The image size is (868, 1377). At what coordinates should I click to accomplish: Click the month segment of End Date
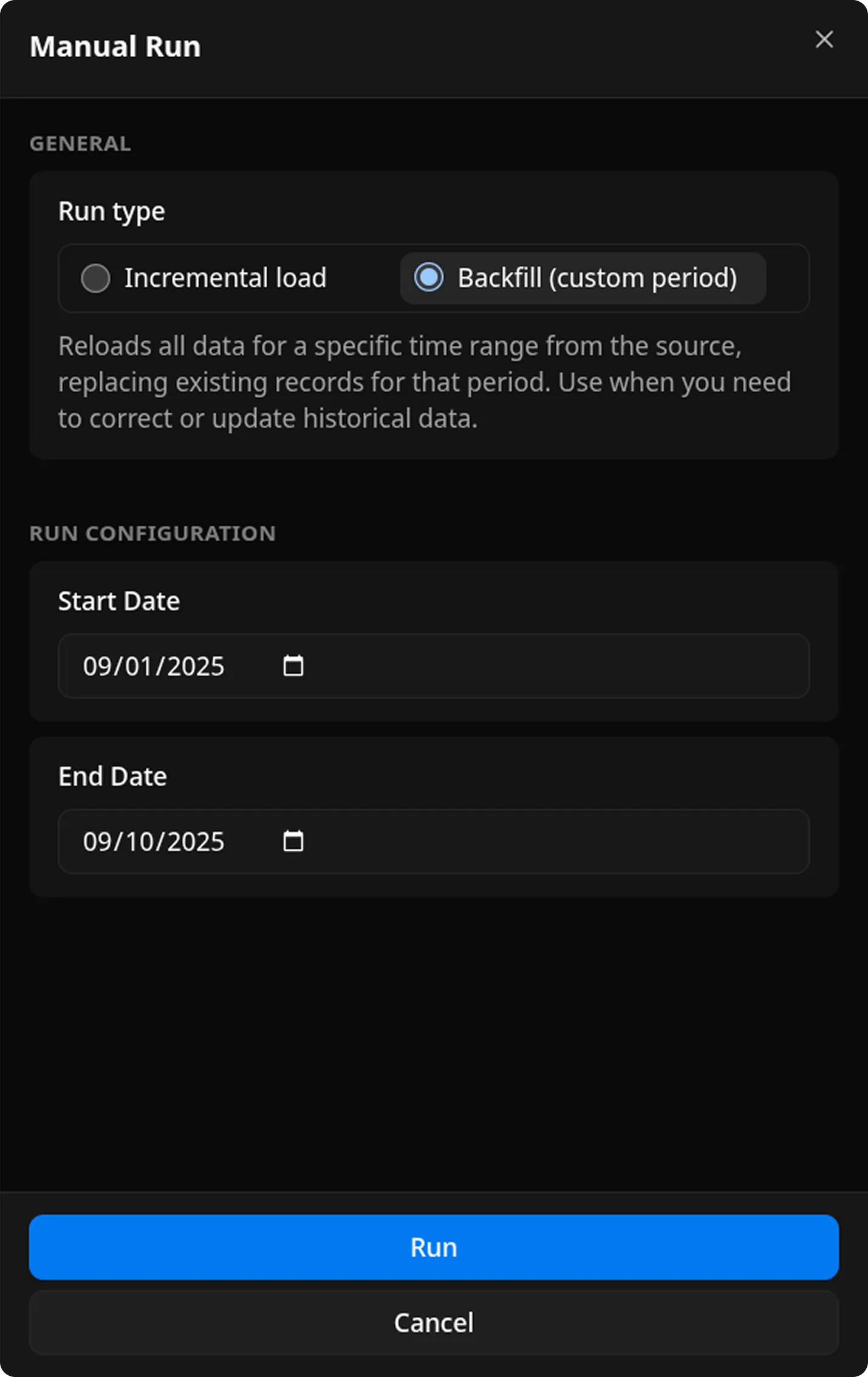[x=96, y=842]
